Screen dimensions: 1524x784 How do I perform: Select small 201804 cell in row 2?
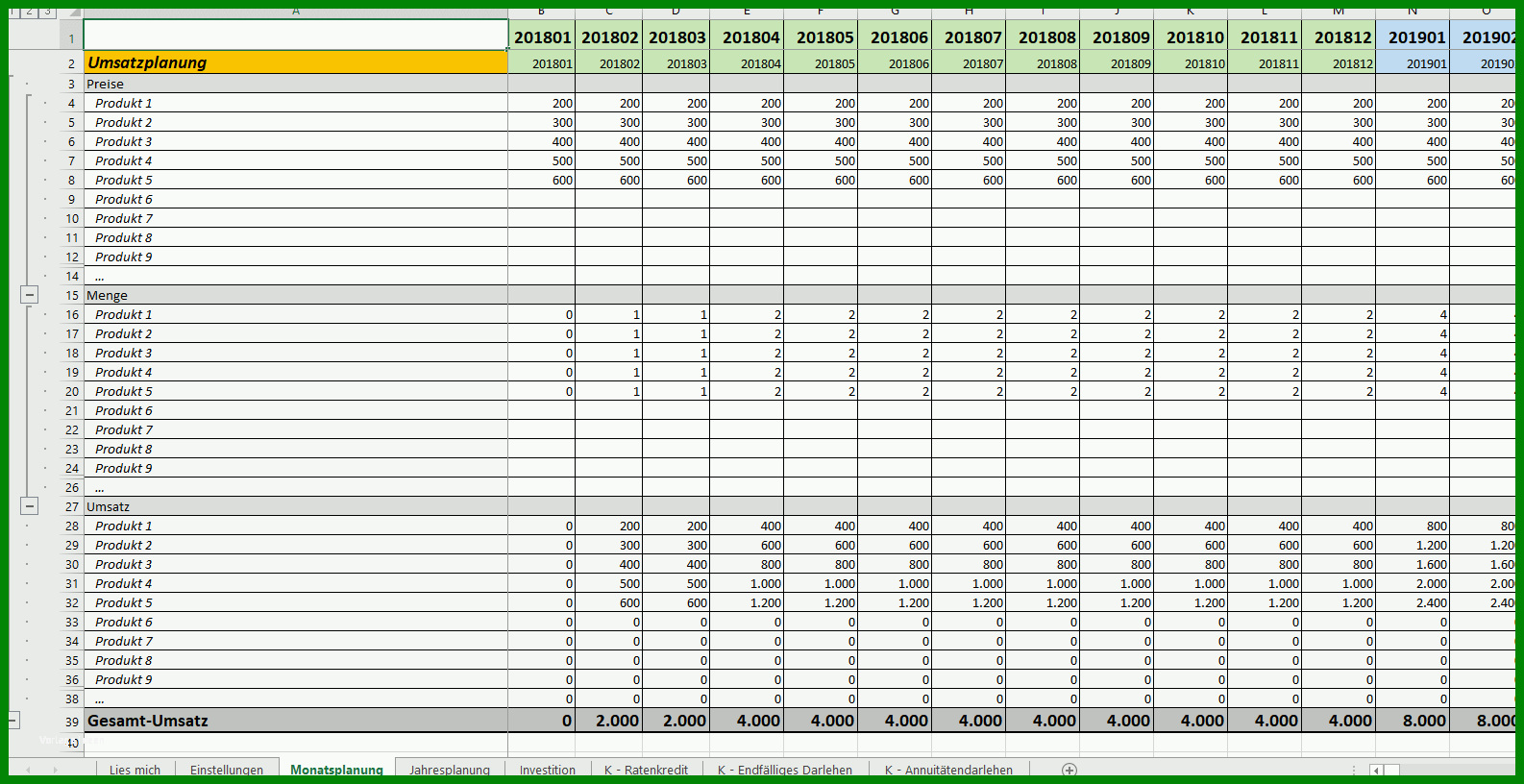(747, 63)
